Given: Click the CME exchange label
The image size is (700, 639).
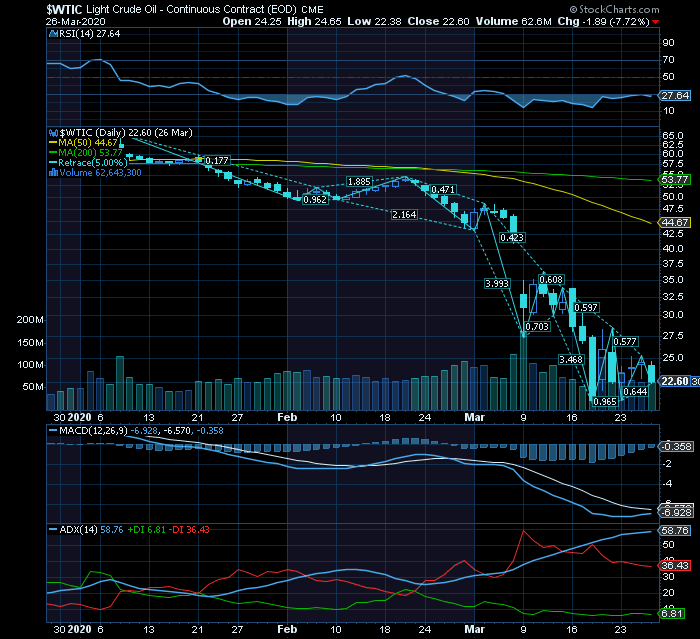Looking at the screenshot, I should 313,10.
